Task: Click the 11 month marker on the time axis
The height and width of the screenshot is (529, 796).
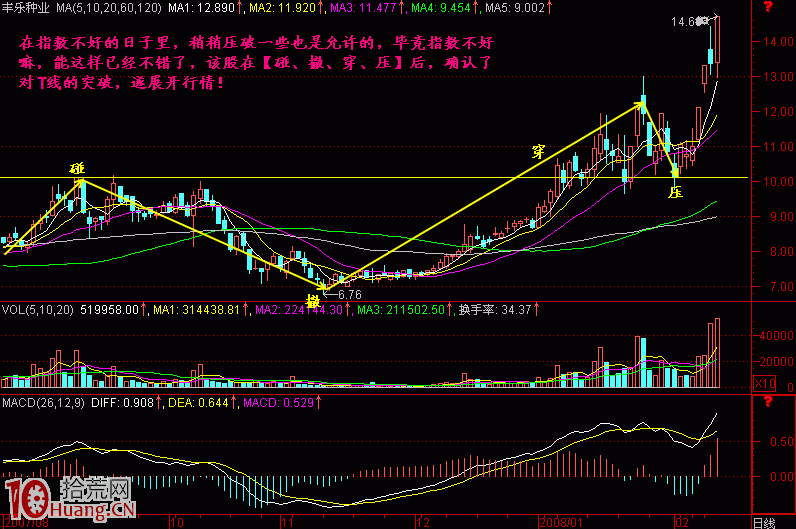Action: (288, 522)
